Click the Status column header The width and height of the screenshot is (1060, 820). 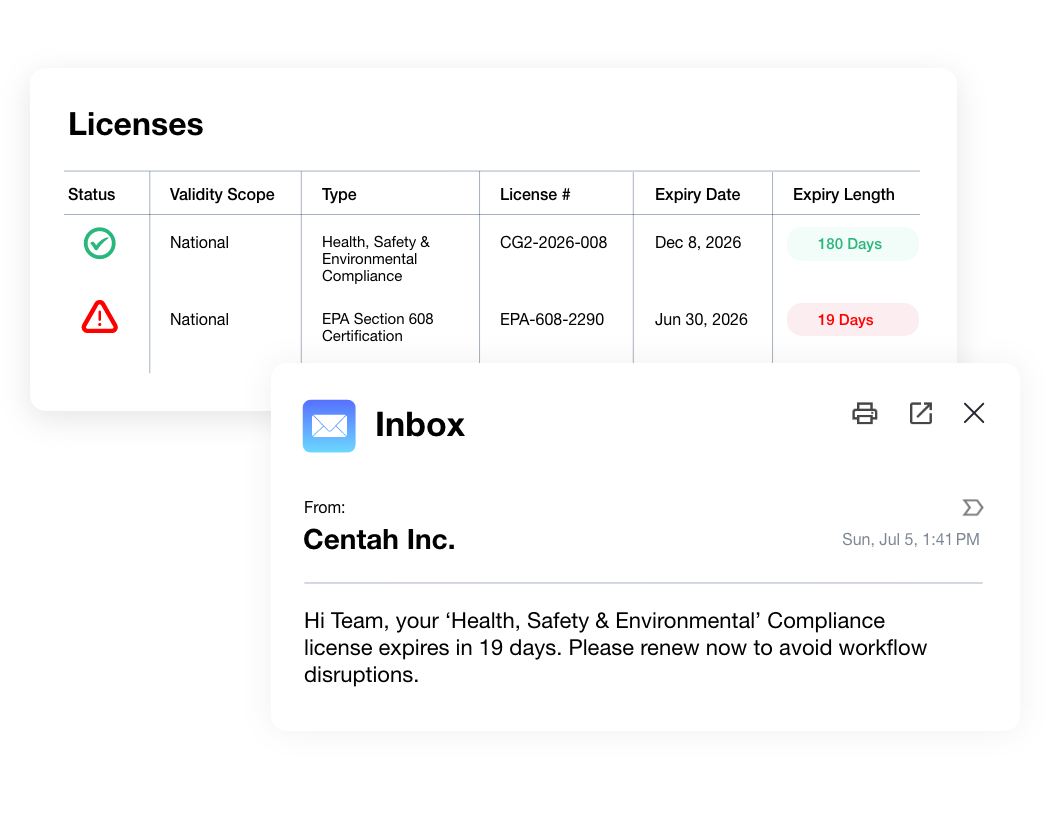pyautogui.click(x=91, y=195)
